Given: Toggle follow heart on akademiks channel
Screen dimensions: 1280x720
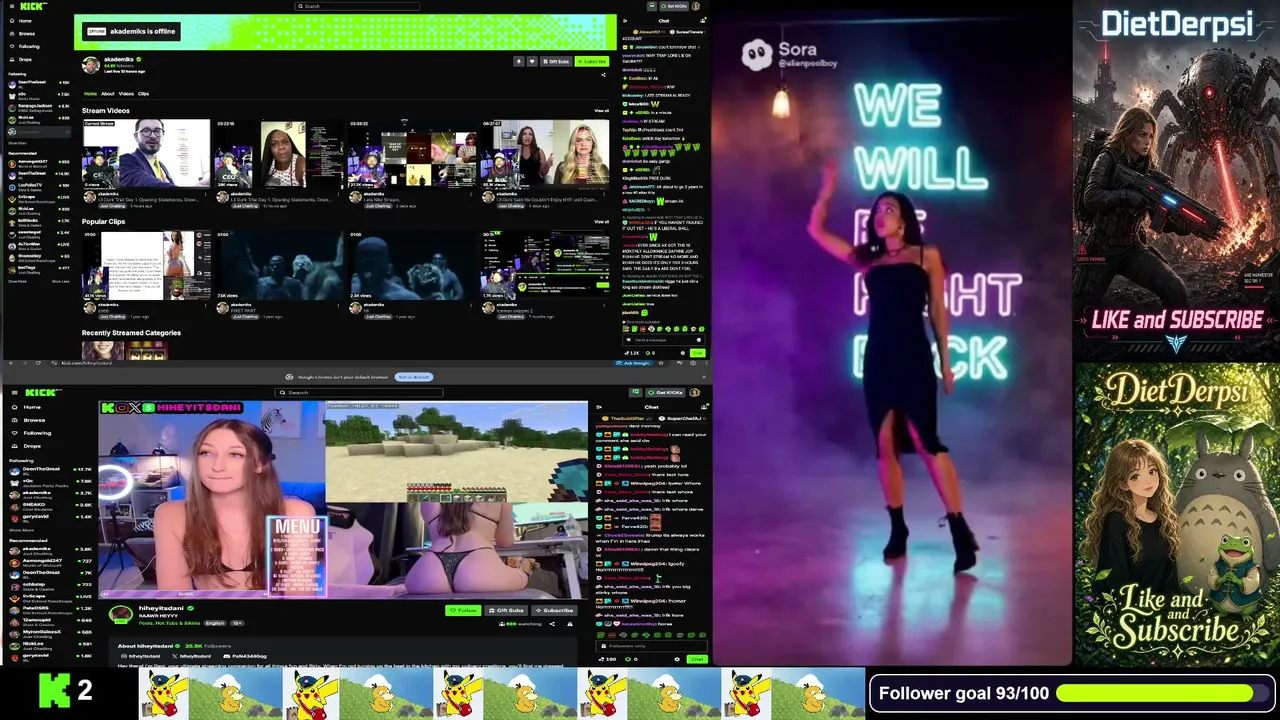Looking at the screenshot, I should (x=532, y=61).
